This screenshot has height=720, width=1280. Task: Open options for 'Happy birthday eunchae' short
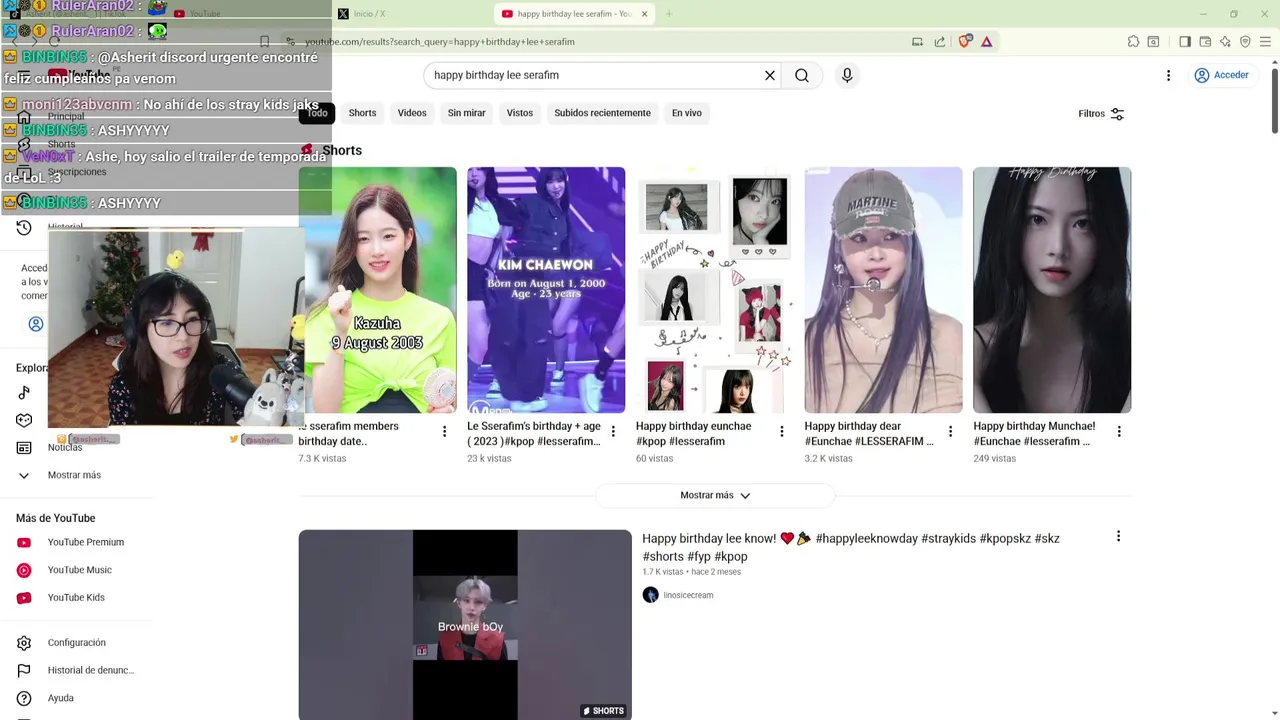(x=782, y=431)
